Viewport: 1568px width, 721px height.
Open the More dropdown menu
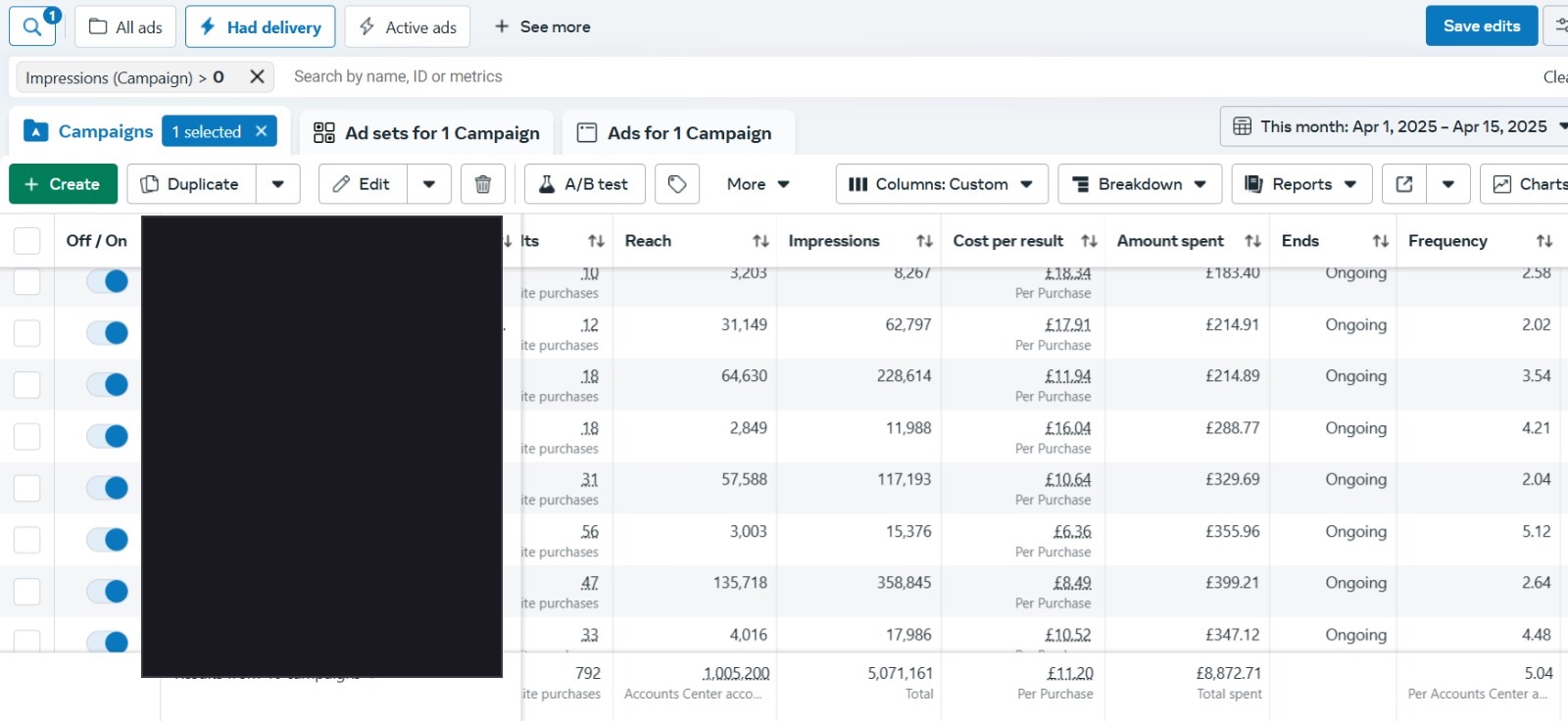tap(759, 184)
